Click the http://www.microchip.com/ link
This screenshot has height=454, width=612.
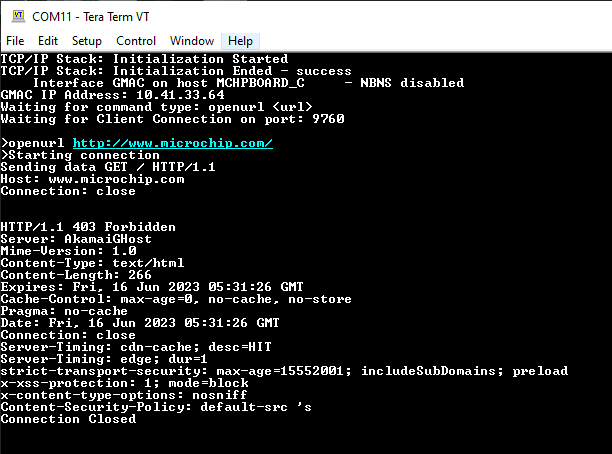(172, 143)
